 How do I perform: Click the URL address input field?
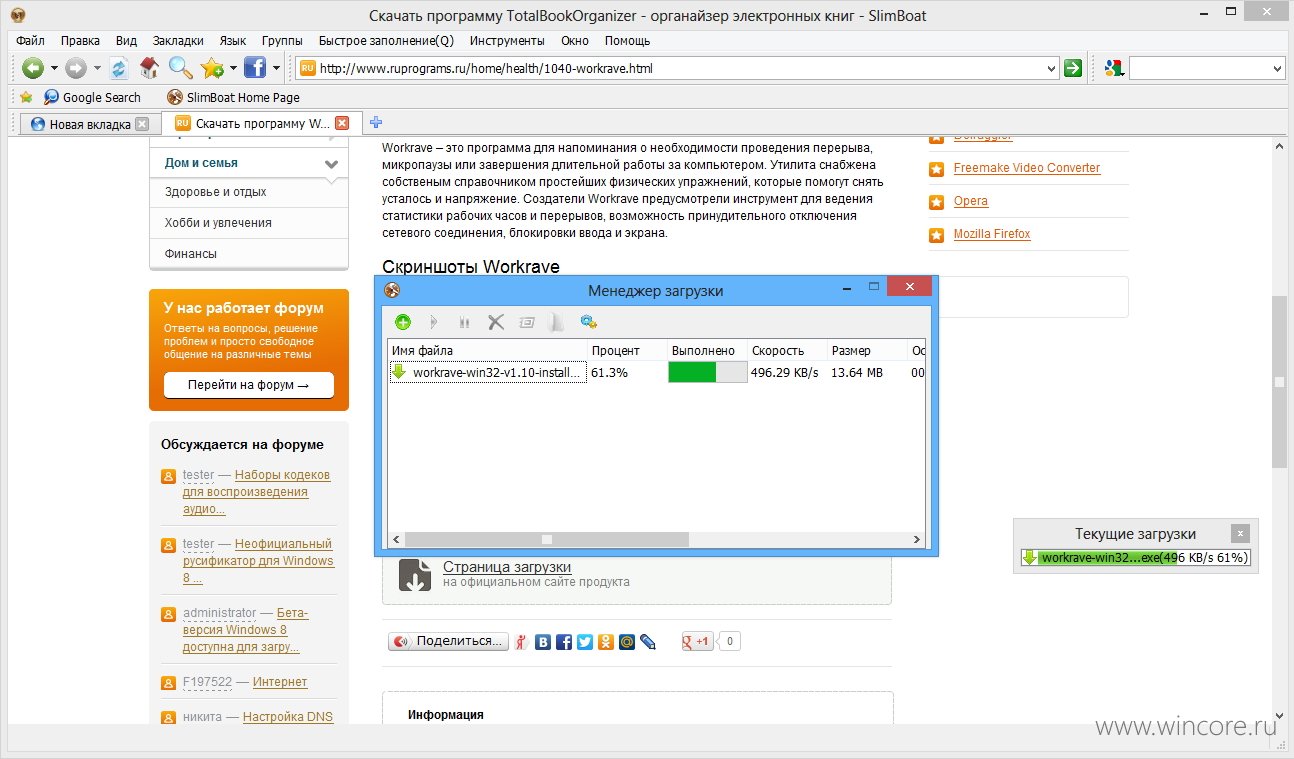[679, 68]
